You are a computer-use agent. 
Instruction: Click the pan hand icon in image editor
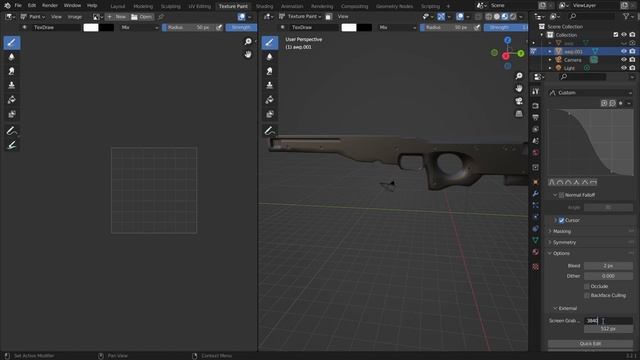tap(248, 54)
